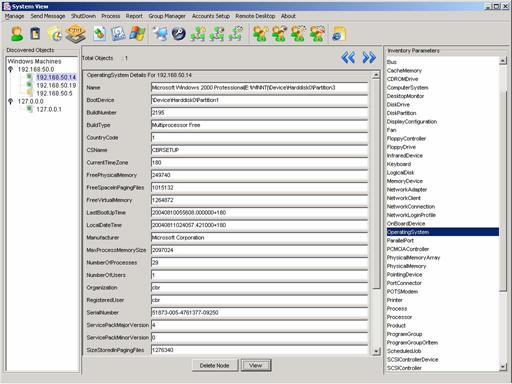The width and height of the screenshot is (512, 384).
Task: Click the Name field with Microsoft Windows 2000
Action: coord(259,87)
